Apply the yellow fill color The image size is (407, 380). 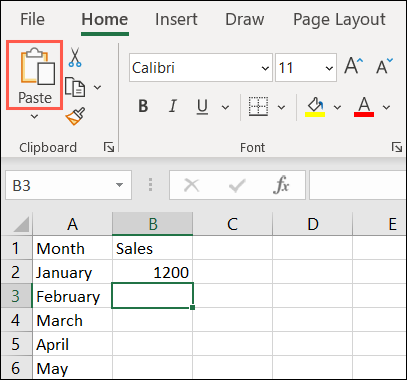(x=315, y=107)
